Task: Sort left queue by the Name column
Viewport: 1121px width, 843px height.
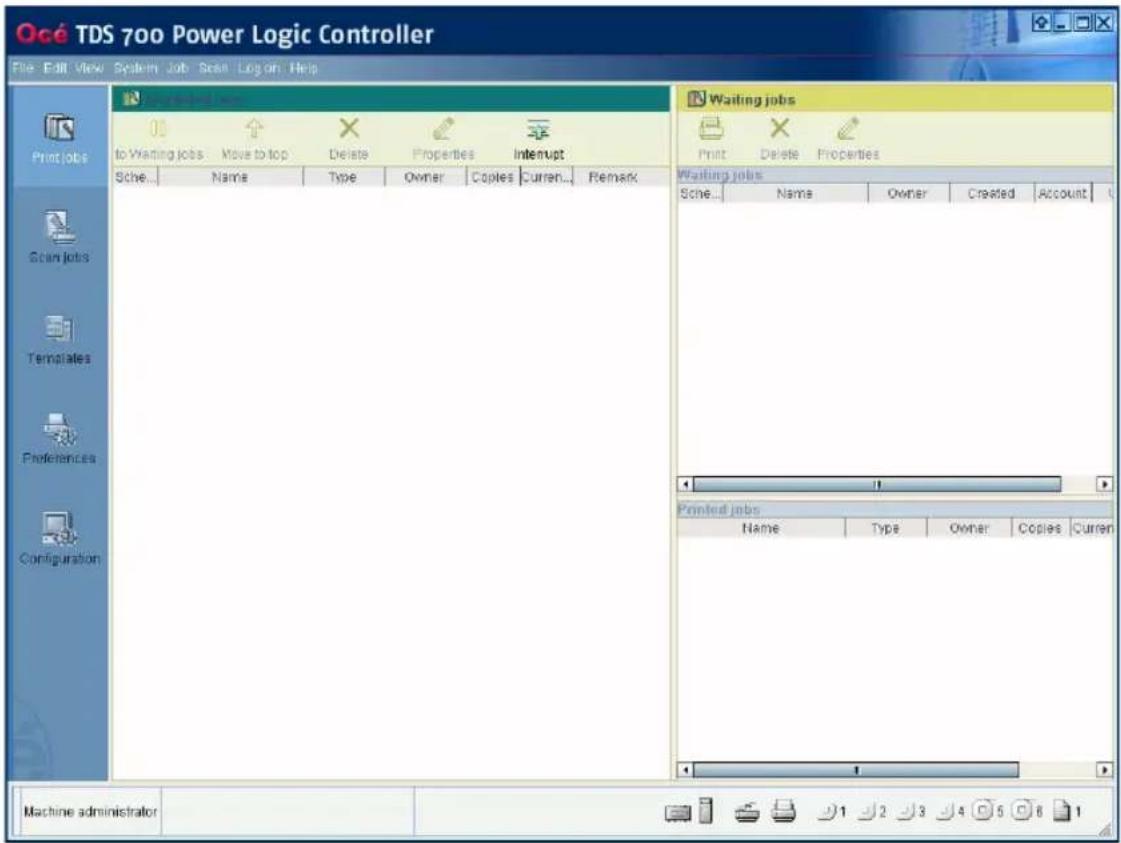Action: point(230,177)
